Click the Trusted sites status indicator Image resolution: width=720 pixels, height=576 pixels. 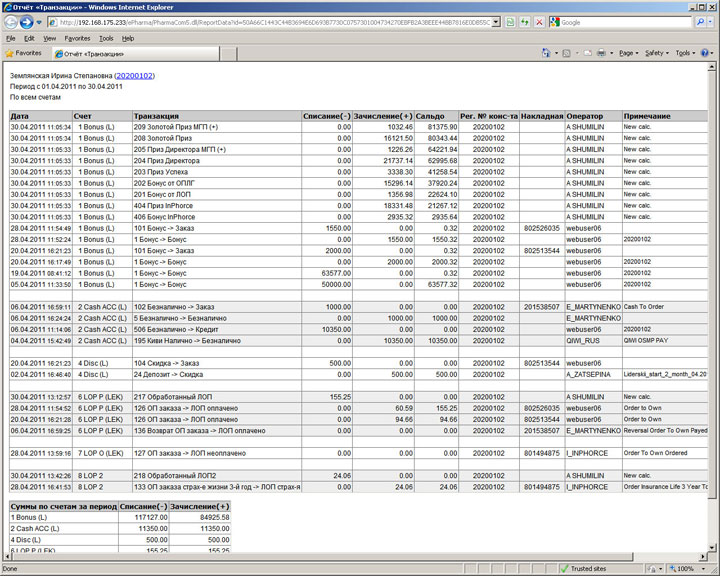(584, 569)
